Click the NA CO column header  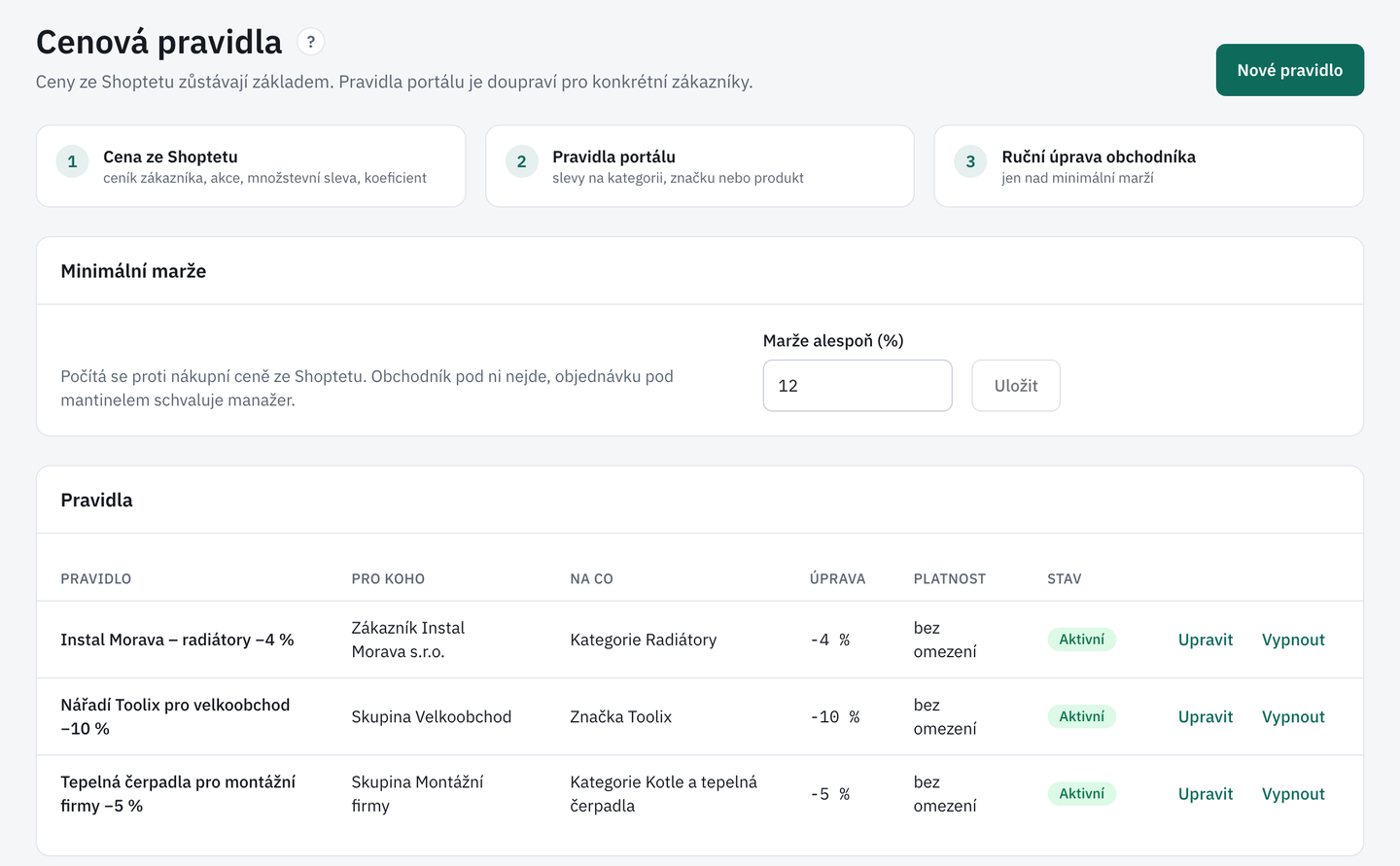click(592, 578)
